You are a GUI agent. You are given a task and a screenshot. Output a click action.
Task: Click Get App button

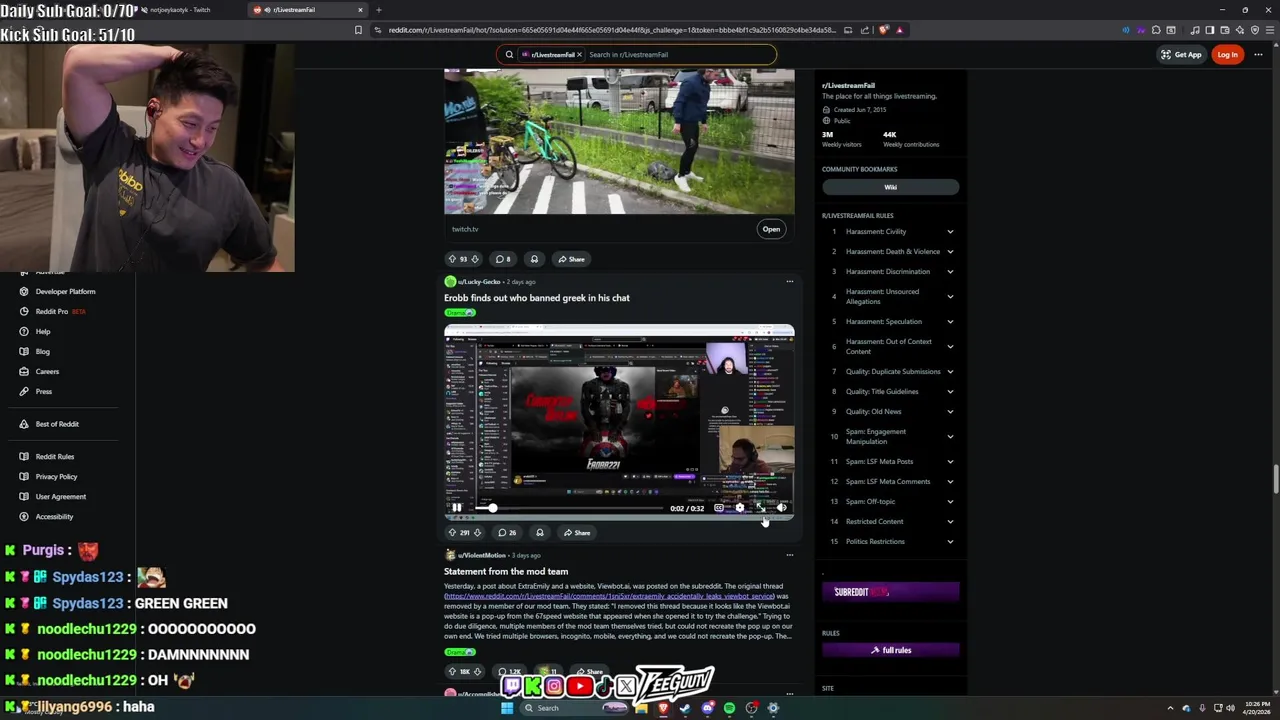(1182, 55)
